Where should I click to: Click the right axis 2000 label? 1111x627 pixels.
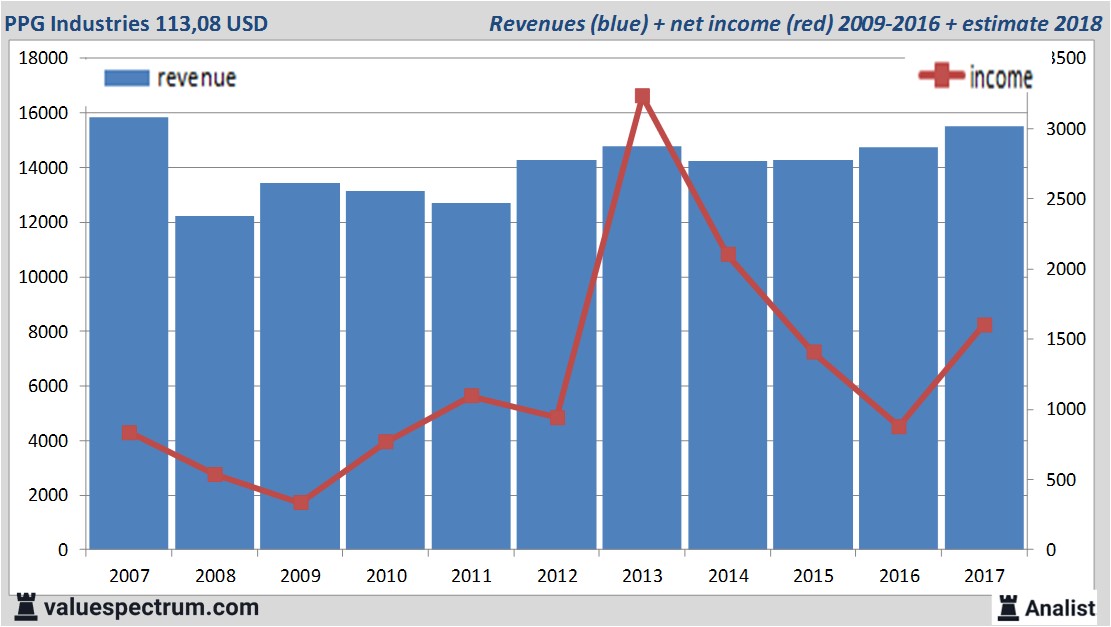[1066, 269]
